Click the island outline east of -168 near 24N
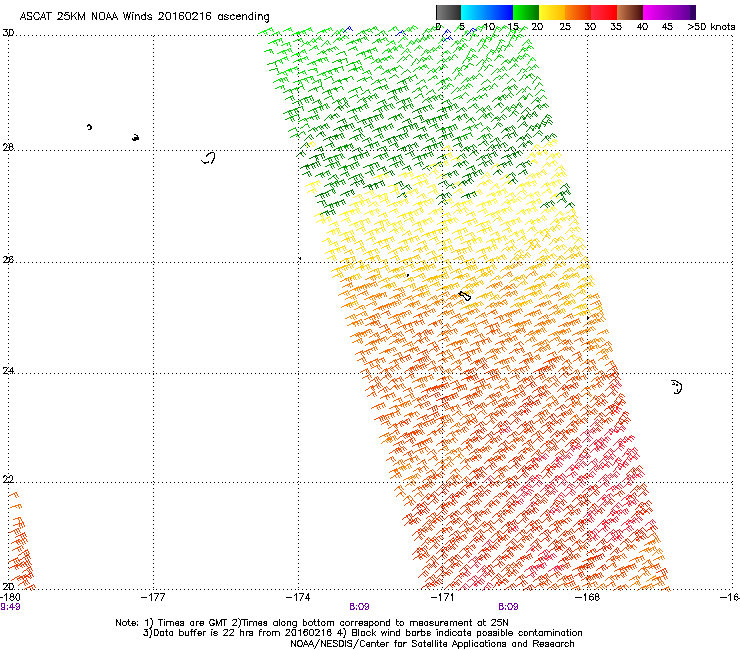 (677, 387)
